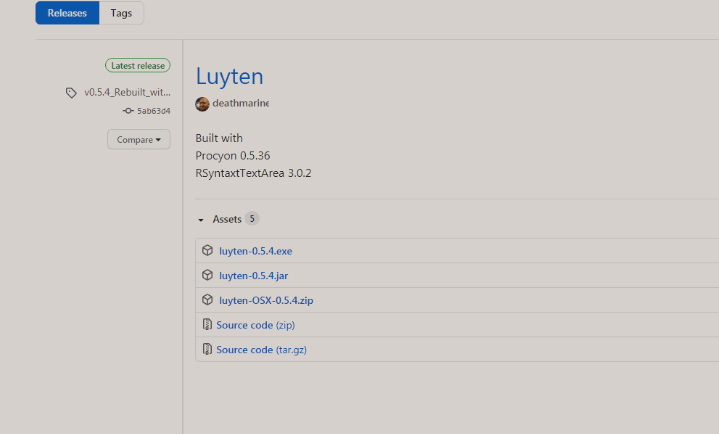Open the Luyten release title link
719x434 pixels.
[229, 77]
